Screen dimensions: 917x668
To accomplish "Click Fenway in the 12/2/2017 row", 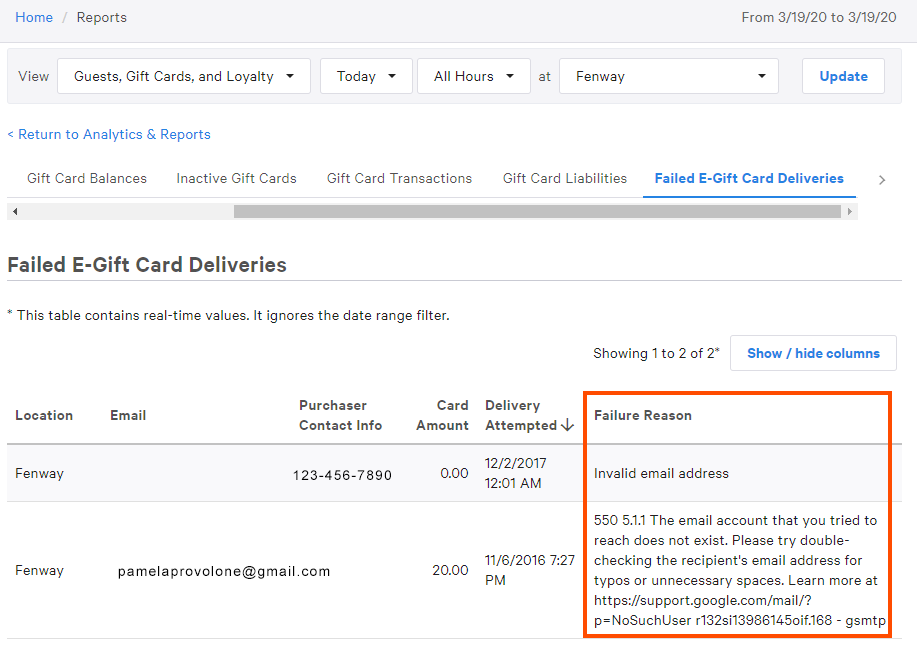I will [39, 473].
